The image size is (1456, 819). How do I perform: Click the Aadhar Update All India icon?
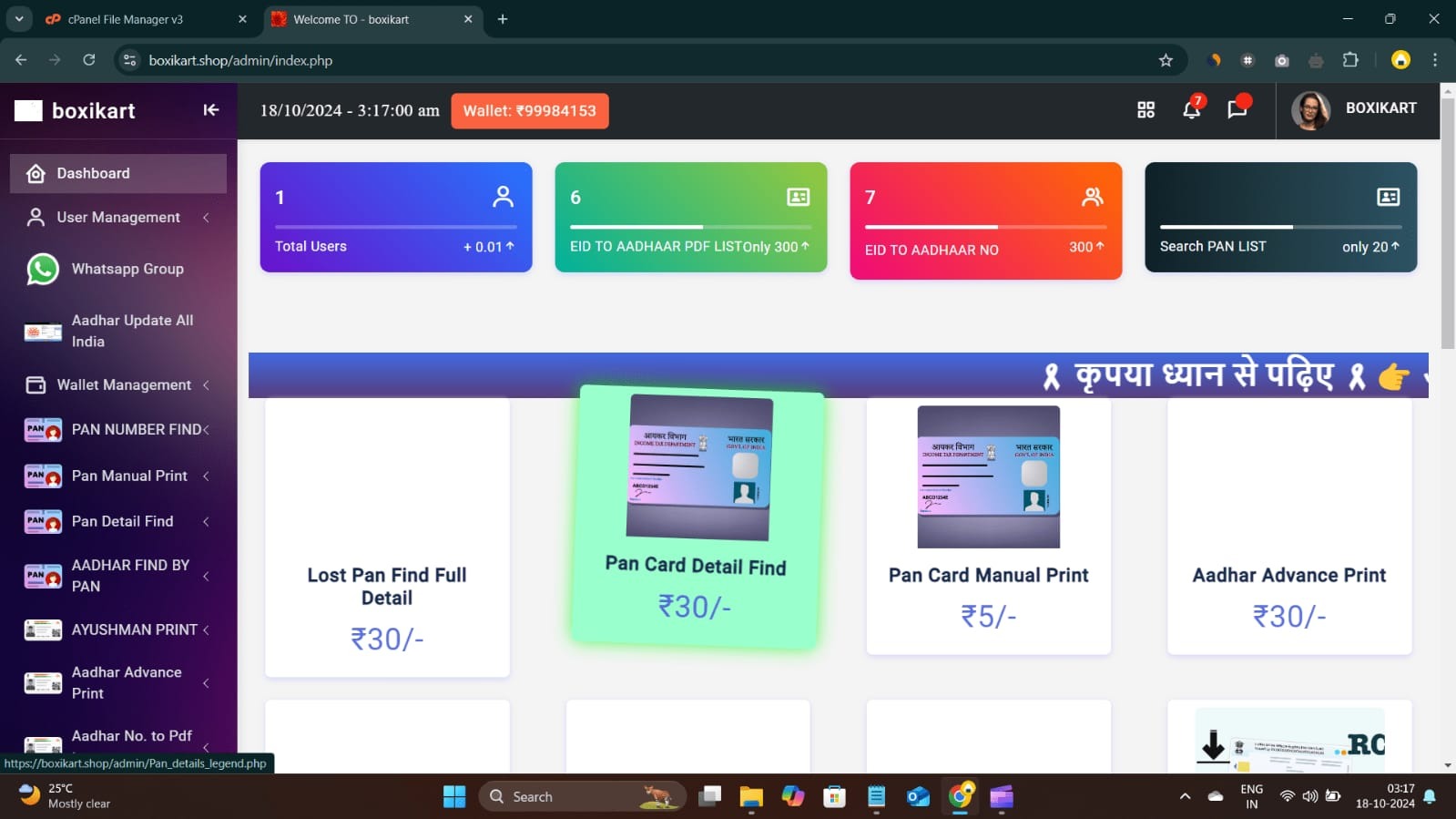pyautogui.click(x=43, y=332)
